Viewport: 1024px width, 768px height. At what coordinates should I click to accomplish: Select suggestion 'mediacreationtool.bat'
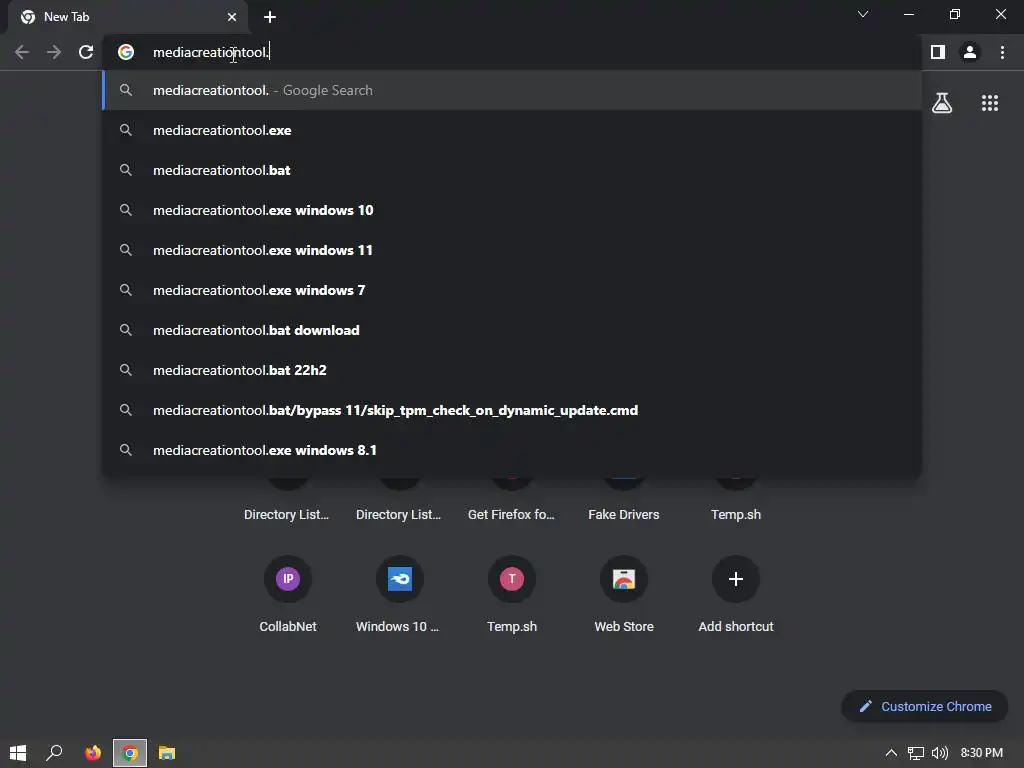(512, 170)
